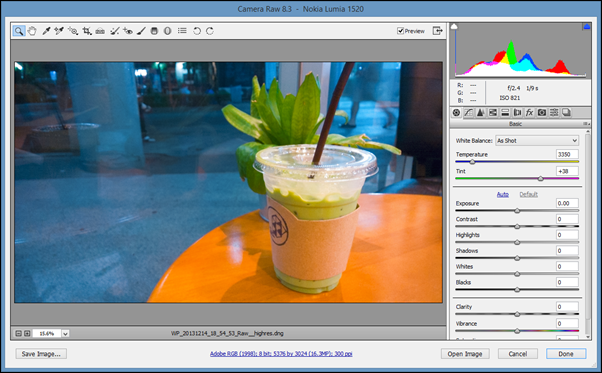This screenshot has height=373, width=602.
Task: Select the Crop tool
Action: click(x=87, y=31)
